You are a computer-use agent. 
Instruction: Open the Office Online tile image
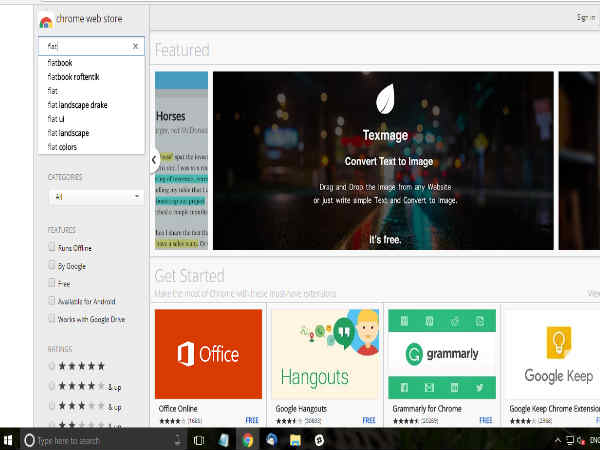coord(209,354)
